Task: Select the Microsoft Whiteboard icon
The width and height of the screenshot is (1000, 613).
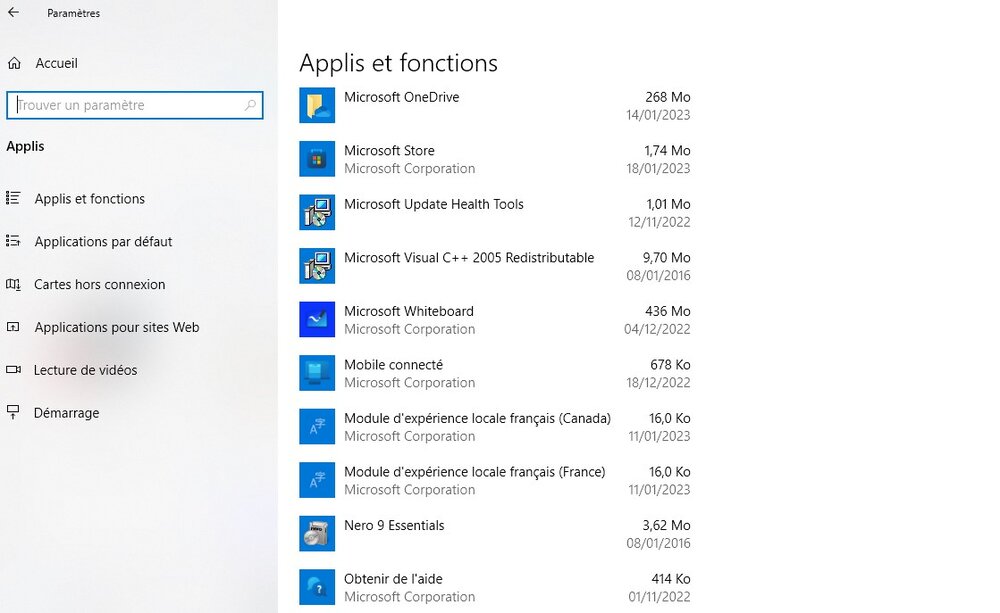Action: pyautogui.click(x=317, y=320)
